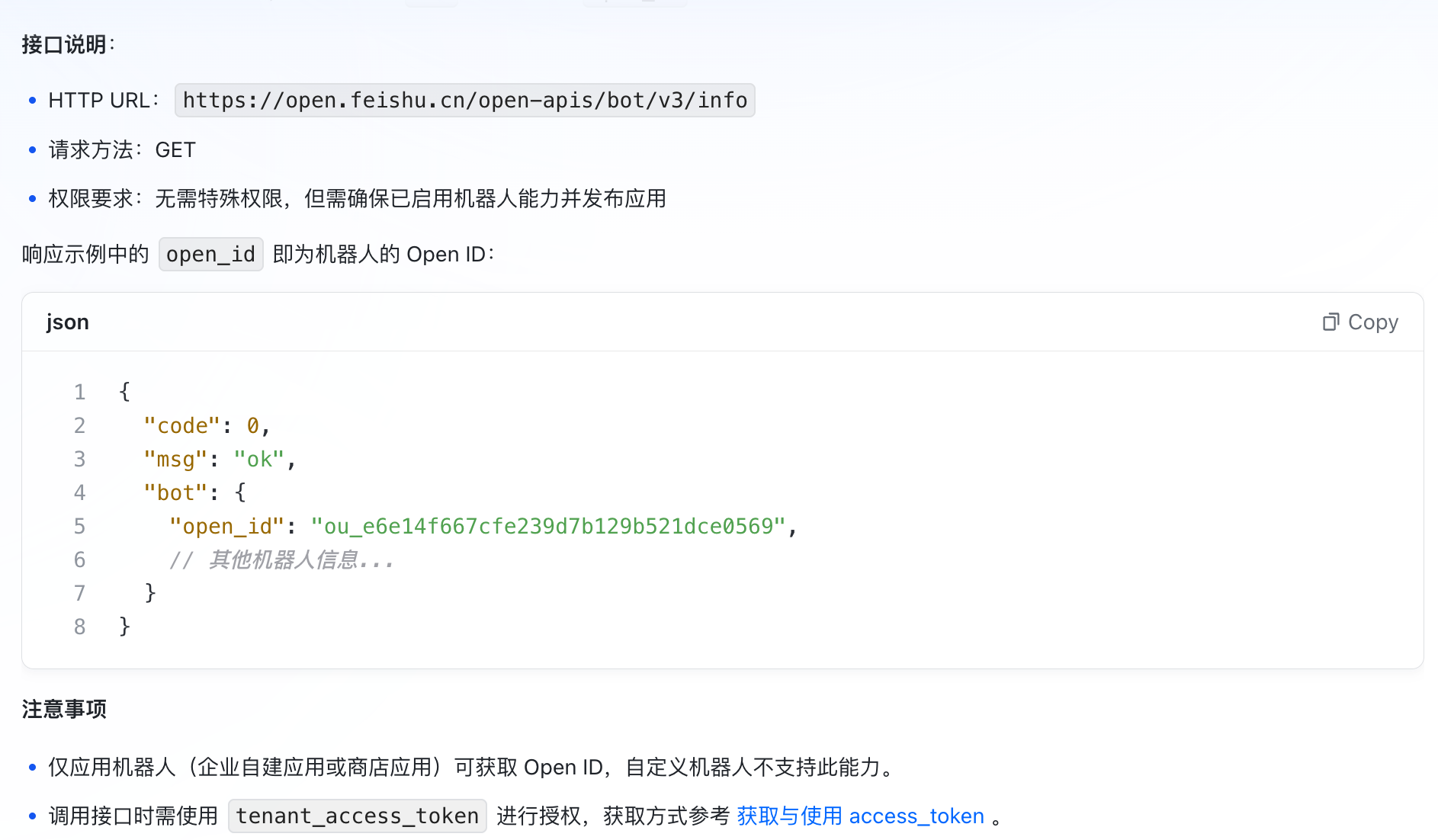Select the ou_e6e14f667cfe open_id value
Image resolution: width=1438 pixels, height=840 pixels.
[547, 527]
